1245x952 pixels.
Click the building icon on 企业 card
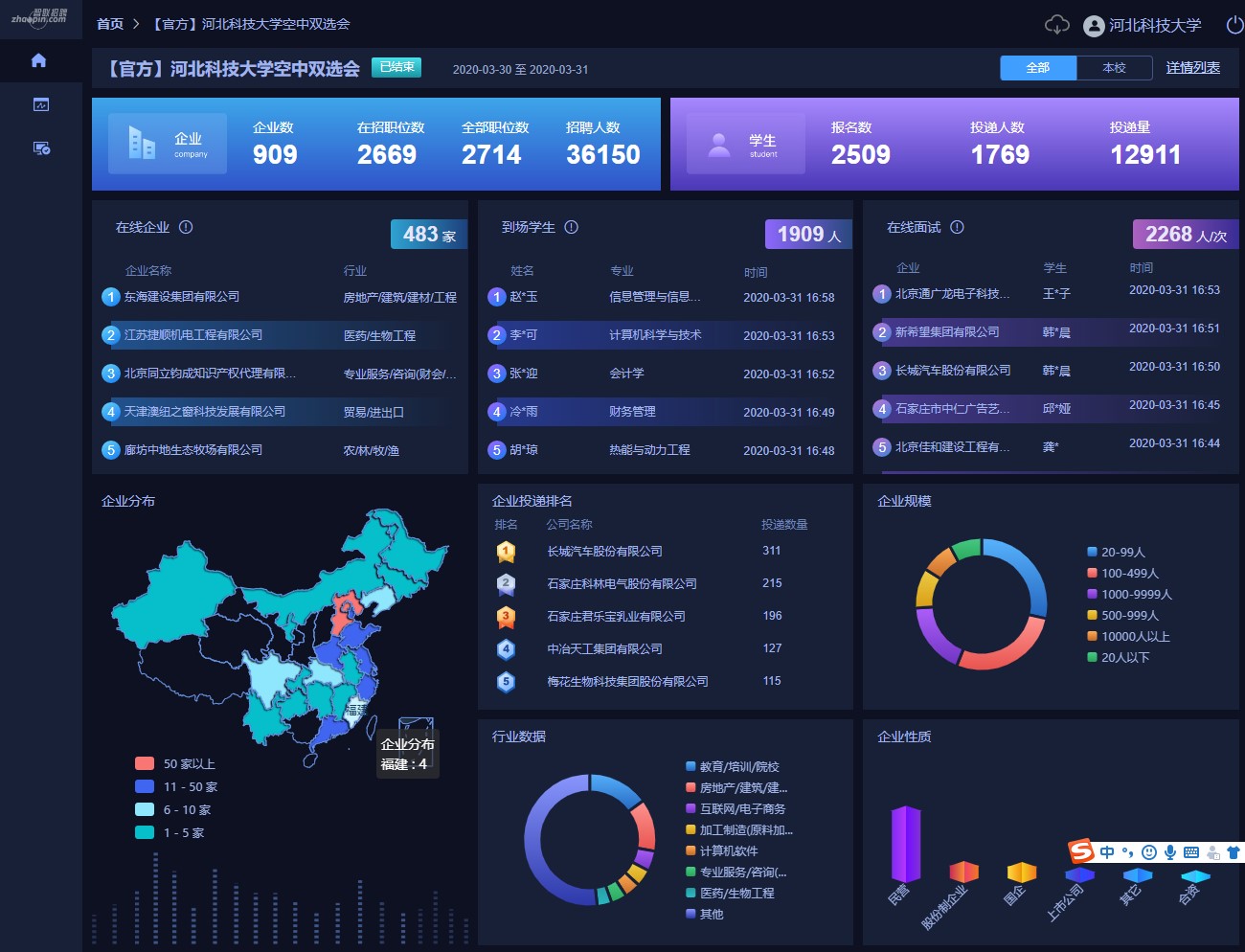(142, 144)
